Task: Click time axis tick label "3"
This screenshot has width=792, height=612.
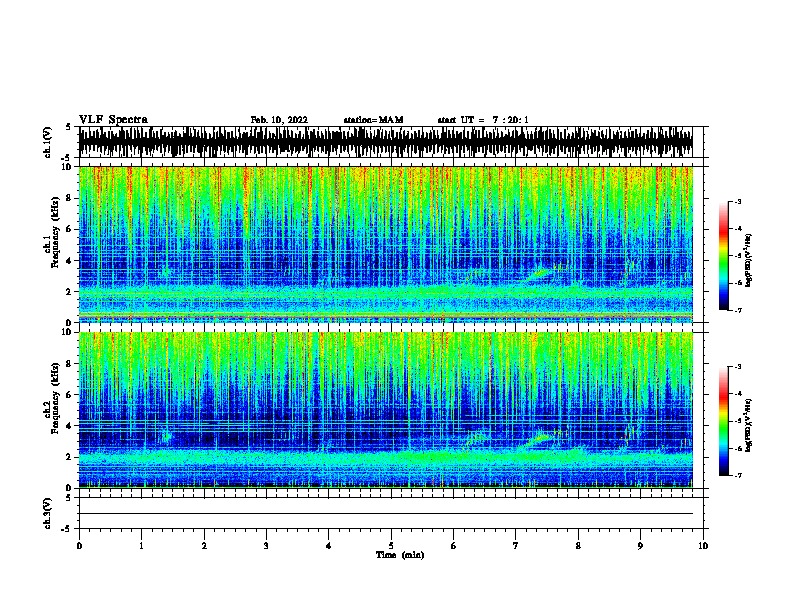Action: pyautogui.click(x=266, y=546)
